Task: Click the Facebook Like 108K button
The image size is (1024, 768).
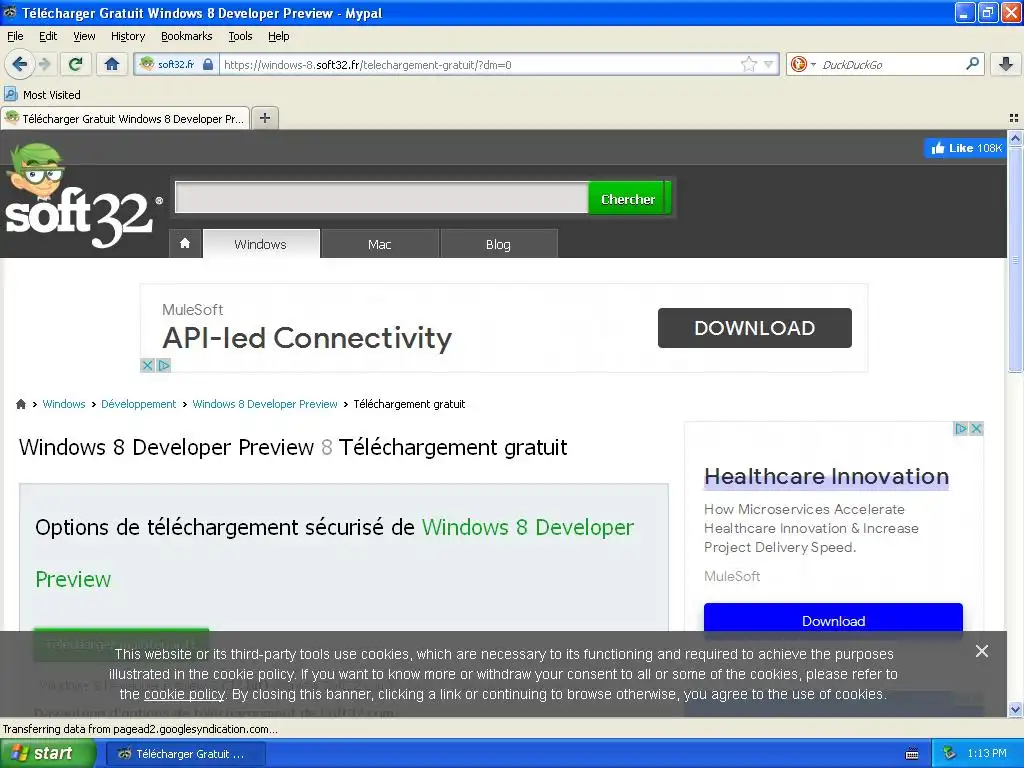Action: click(965, 148)
